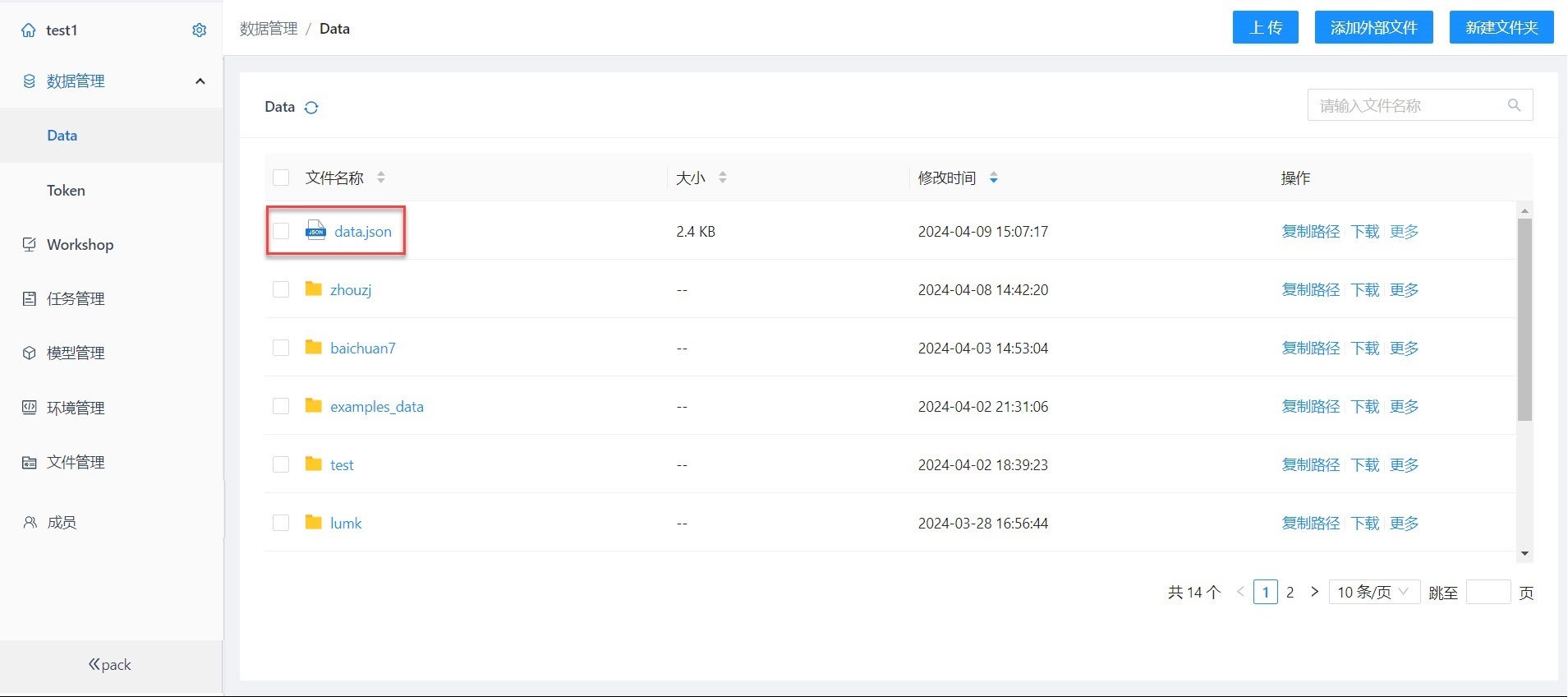Check the baichuan7 folder checkbox
Viewport: 1568px width, 697px height.
281,348
